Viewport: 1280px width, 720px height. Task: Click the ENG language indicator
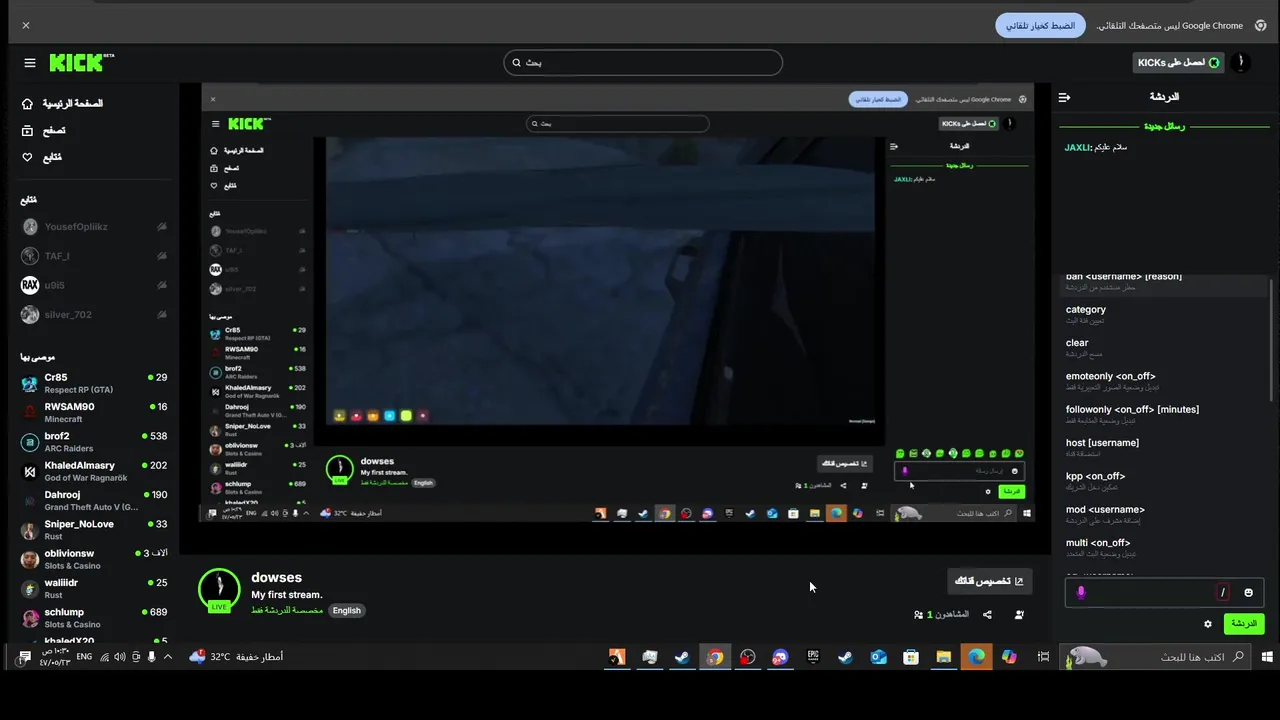(84, 657)
